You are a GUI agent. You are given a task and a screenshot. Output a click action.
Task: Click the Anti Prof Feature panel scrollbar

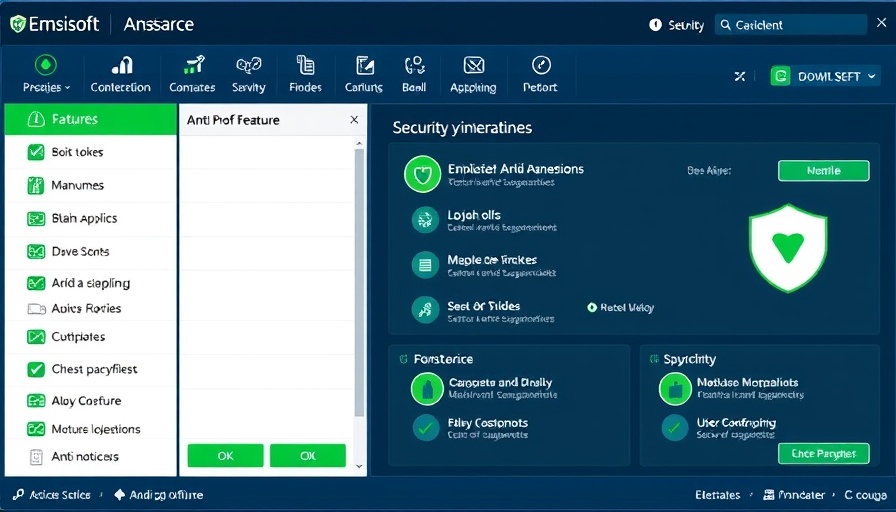(360, 280)
